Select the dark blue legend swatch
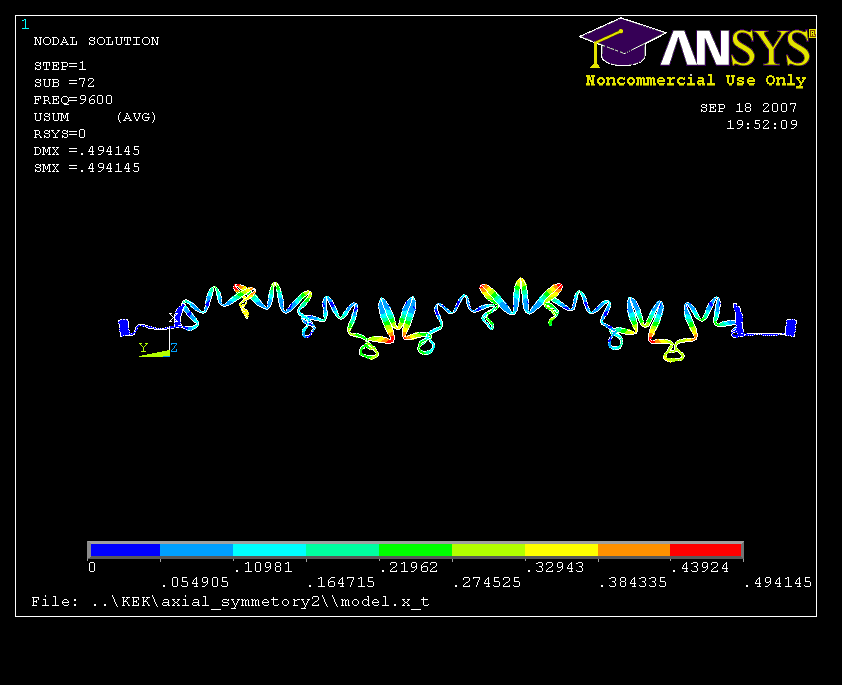842x685 pixels. [125, 550]
